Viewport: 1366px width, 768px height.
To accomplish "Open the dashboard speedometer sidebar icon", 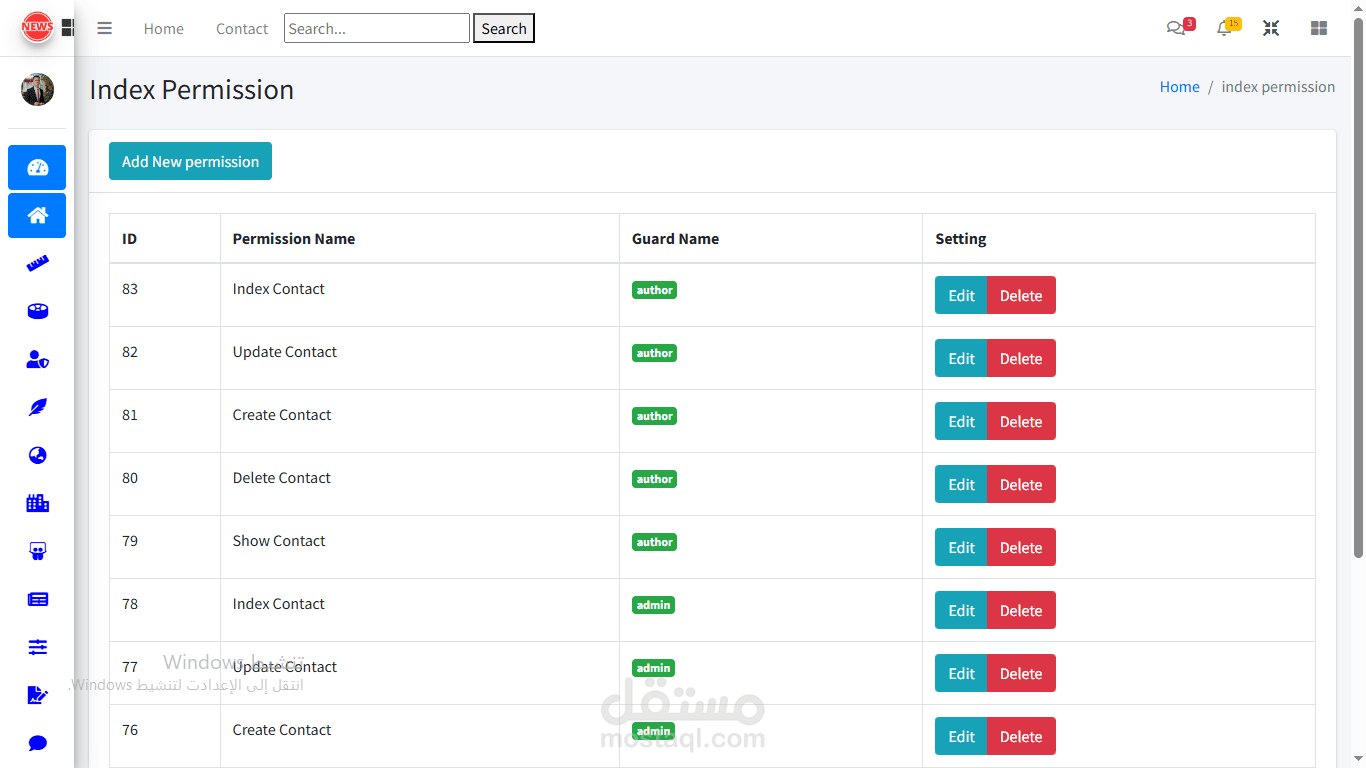I will click(x=37, y=167).
